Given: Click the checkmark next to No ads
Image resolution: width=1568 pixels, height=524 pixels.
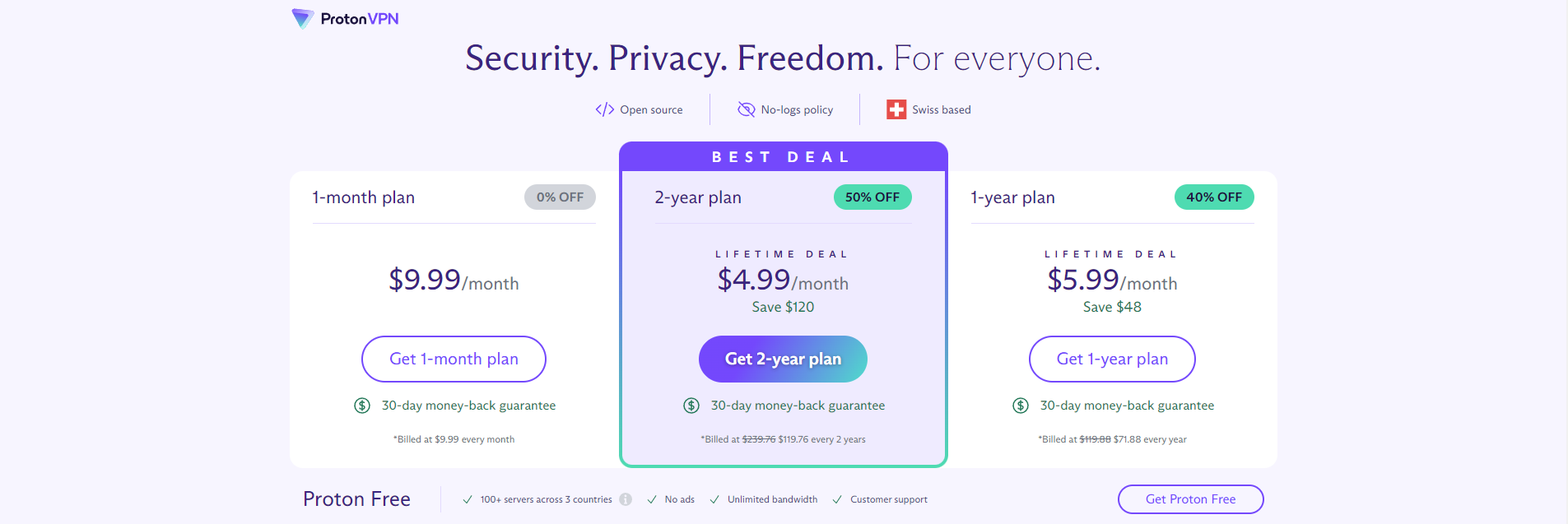Looking at the screenshot, I should pyautogui.click(x=652, y=499).
